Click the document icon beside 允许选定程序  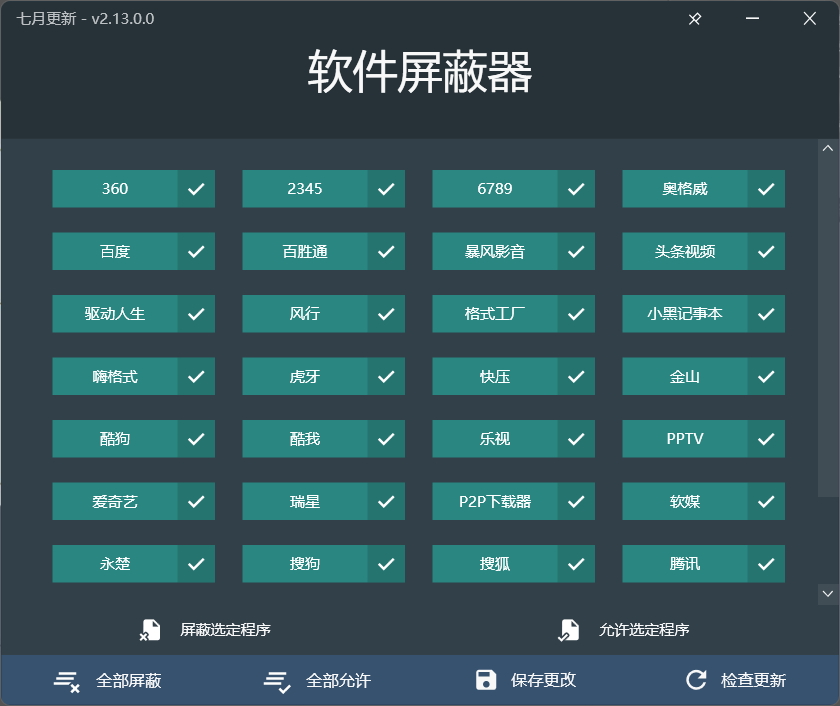[x=570, y=630]
